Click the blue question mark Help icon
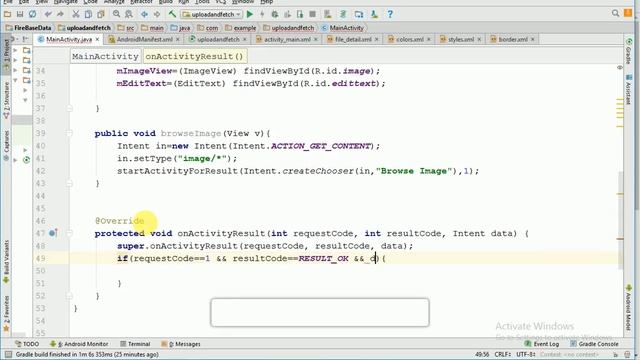Viewport: 640px width, 360px height. [390, 14]
